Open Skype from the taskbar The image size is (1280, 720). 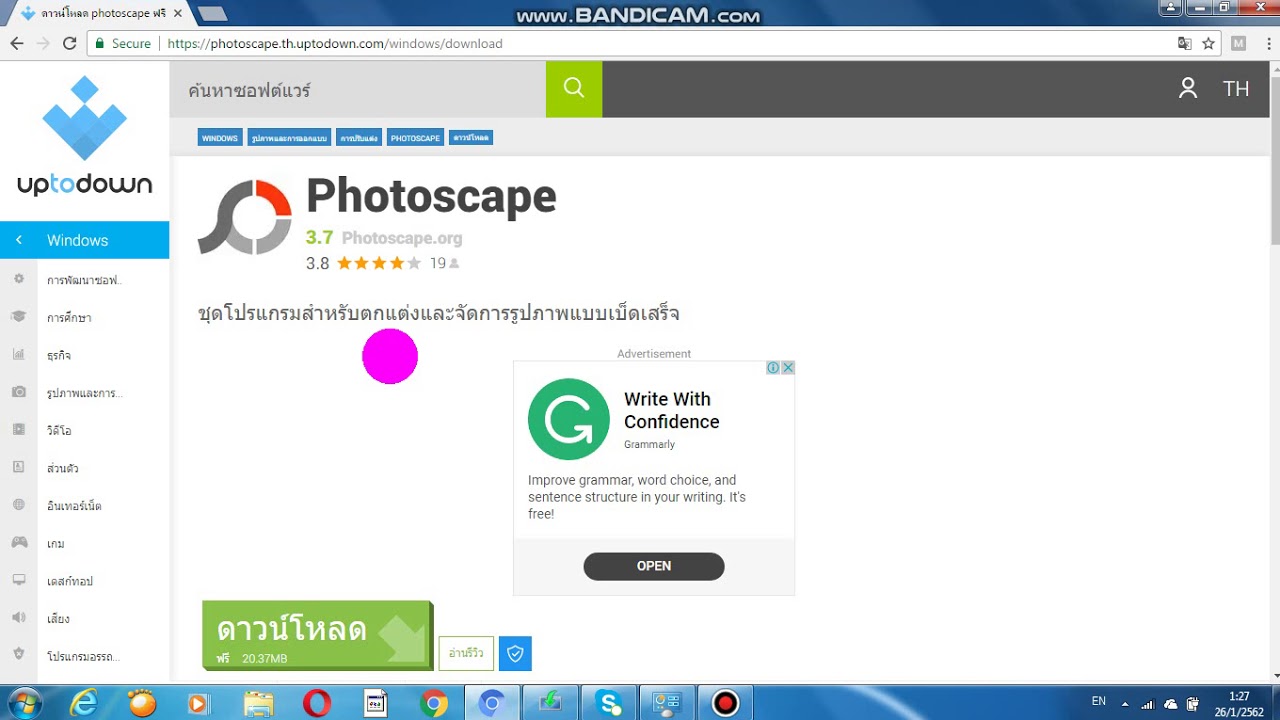[609, 703]
